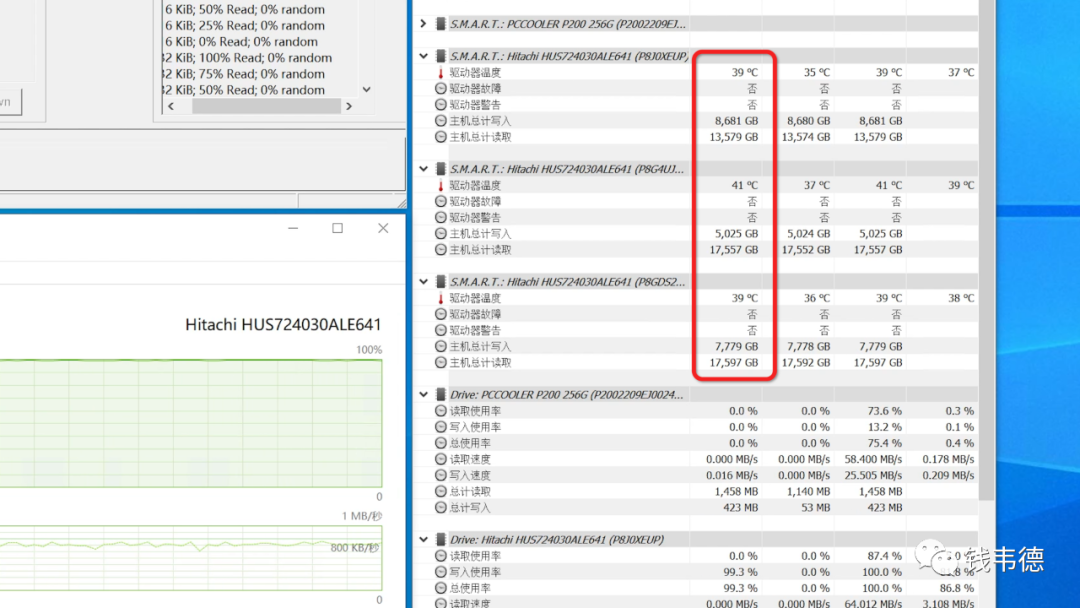This screenshot has height=608, width=1080.
Task: Click 读取使用率 circle icon in Drive: Hitachi group
Action: (x=441, y=556)
